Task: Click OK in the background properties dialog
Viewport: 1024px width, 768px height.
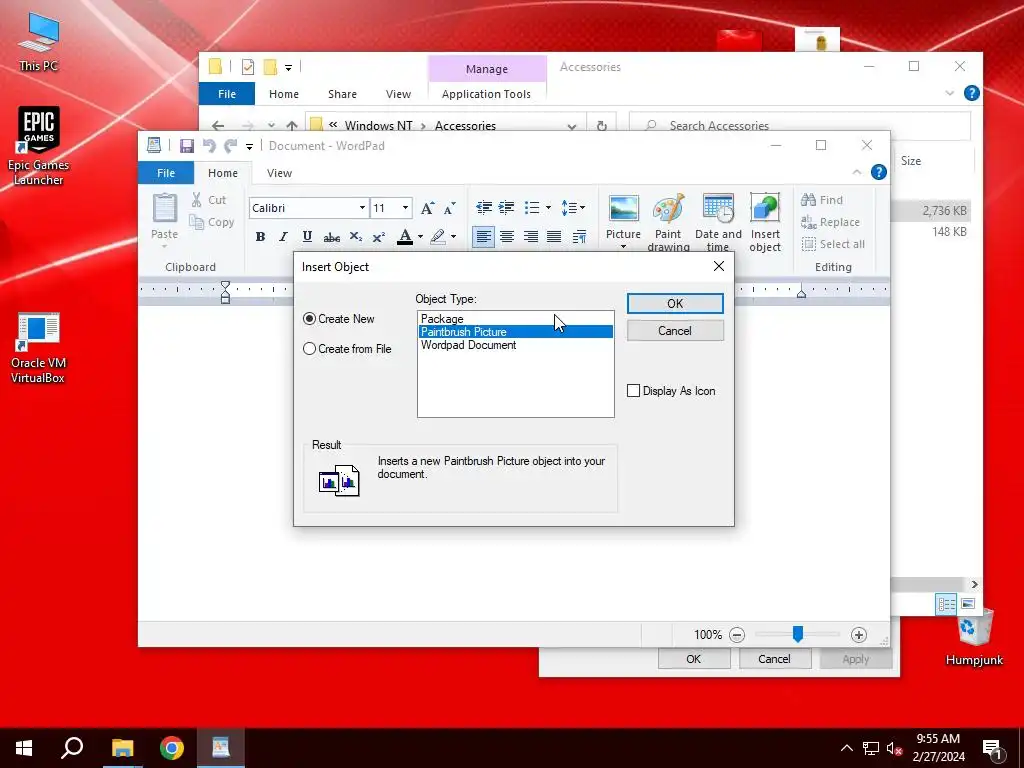Action: pyautogui.click(x=694, y=659)
